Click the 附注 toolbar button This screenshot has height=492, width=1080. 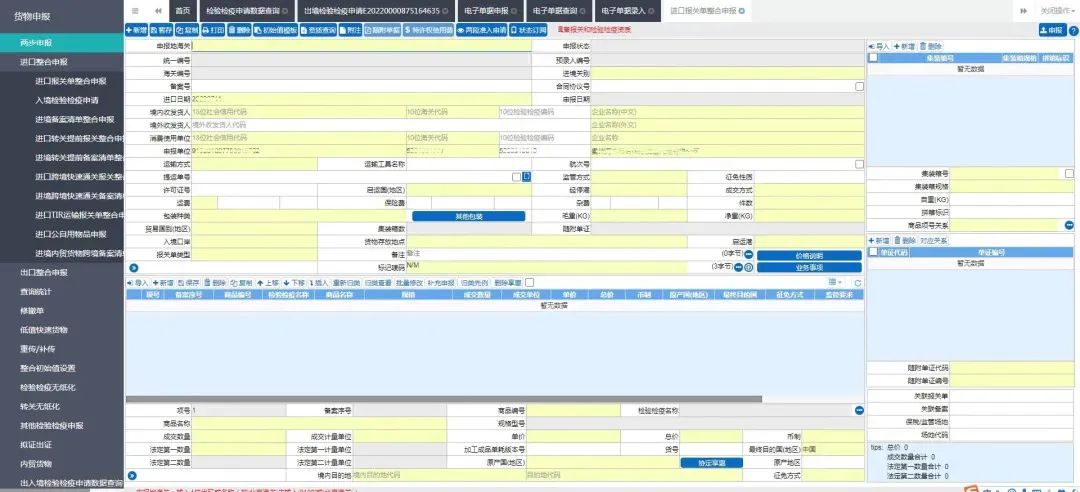[350, 30]
